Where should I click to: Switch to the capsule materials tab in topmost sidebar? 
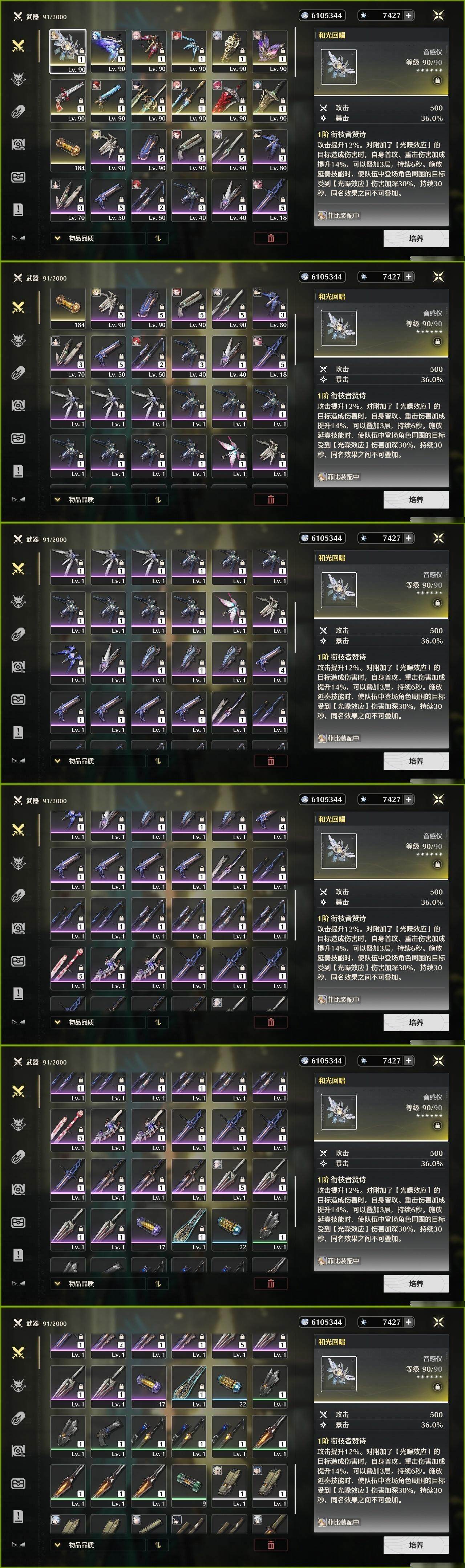pos(18,111)
